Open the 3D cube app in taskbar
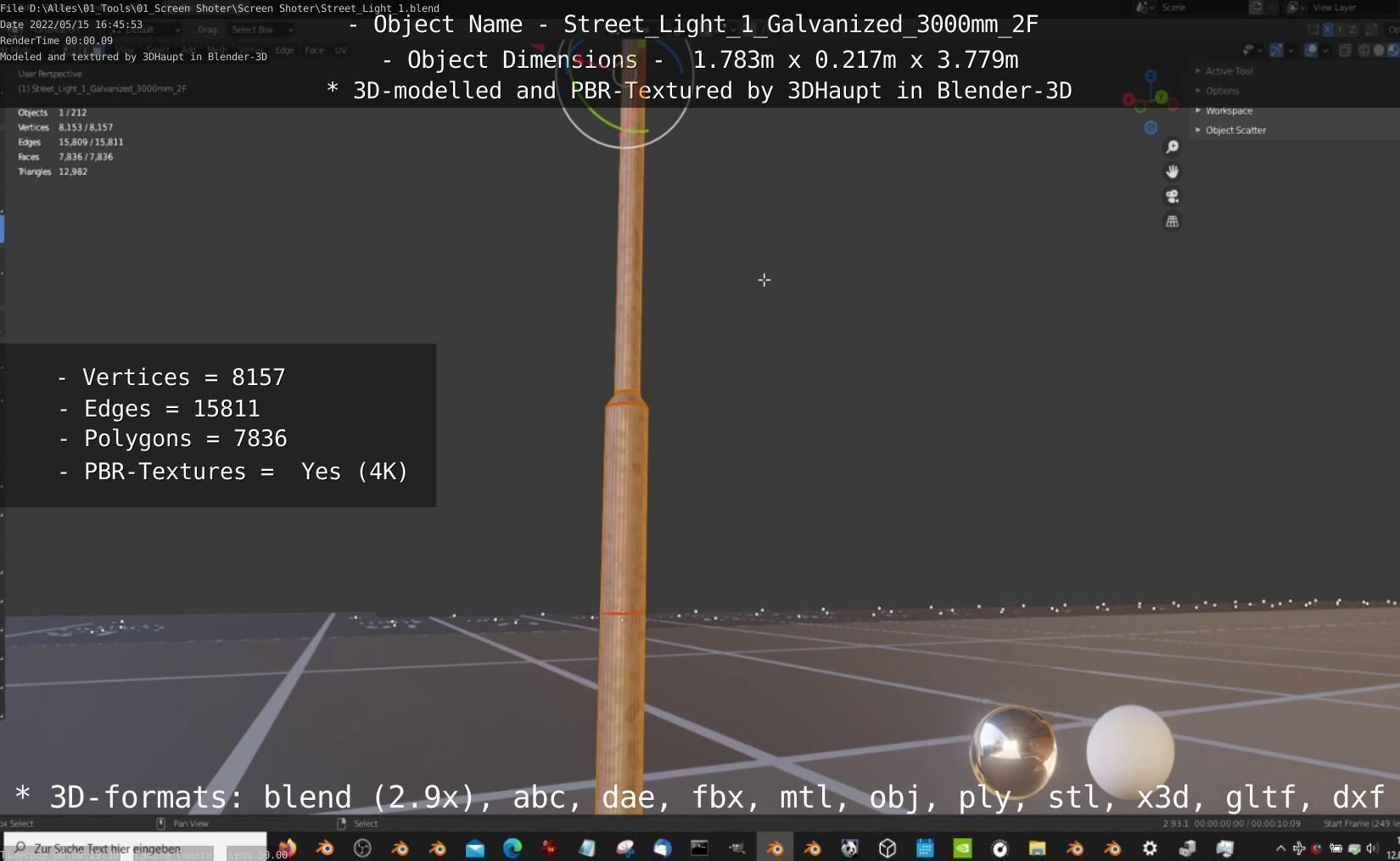The image size is (1400, 861). tap(888, 847)
